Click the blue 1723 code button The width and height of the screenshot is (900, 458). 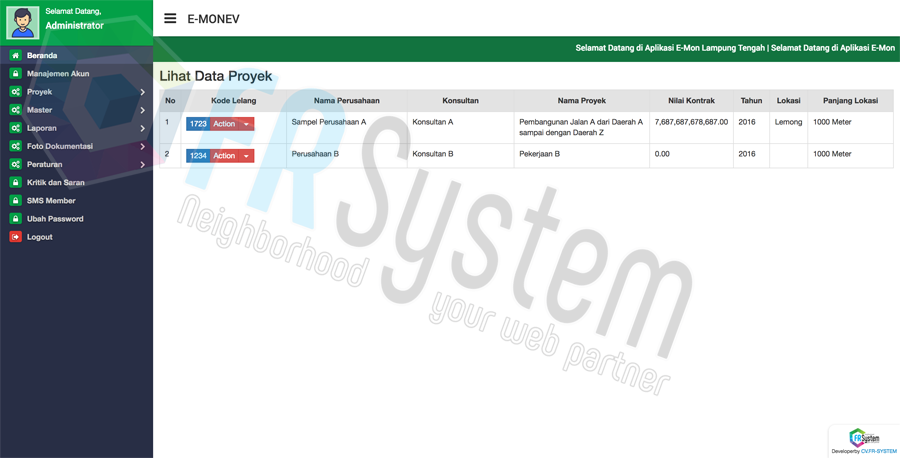tap(198, 124)
